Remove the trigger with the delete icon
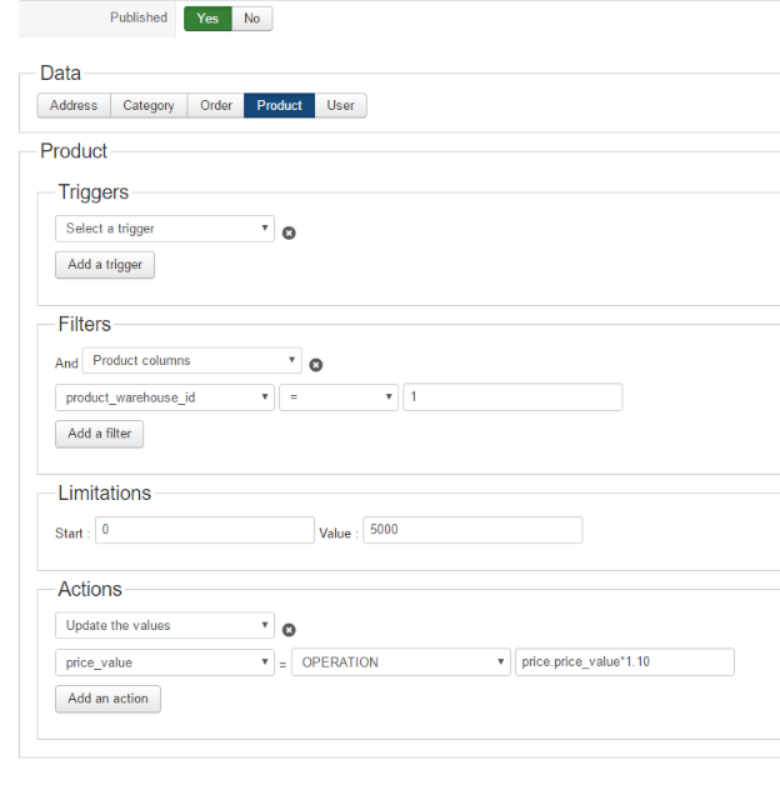 289,233
